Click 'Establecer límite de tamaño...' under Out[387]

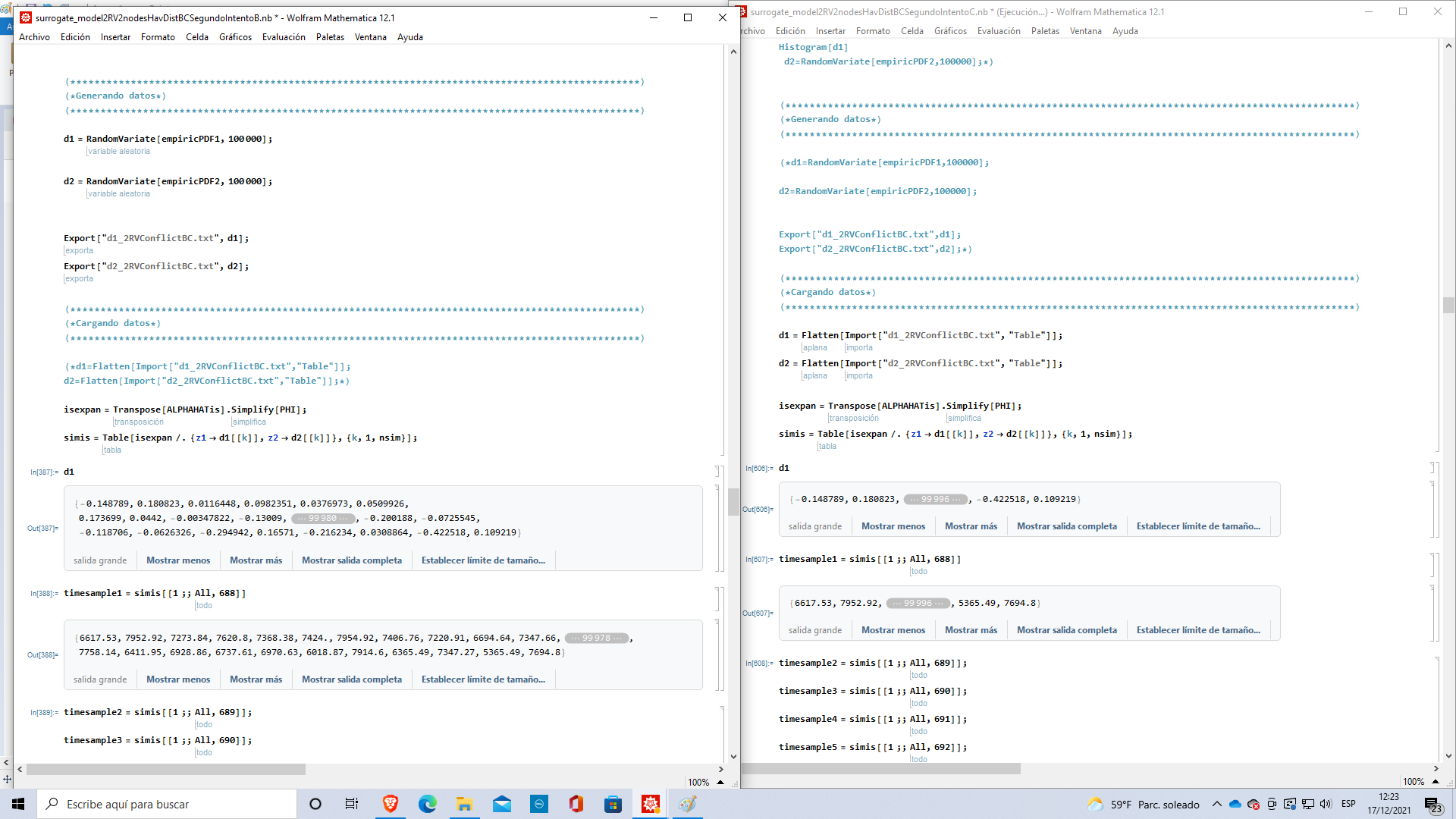[483, 560]
